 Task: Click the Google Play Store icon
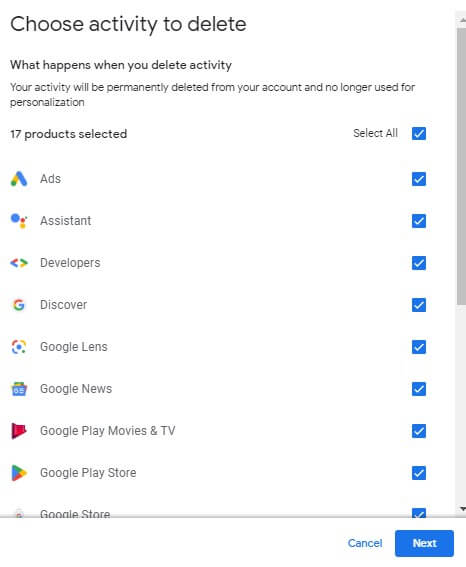(x=19, y=473)
